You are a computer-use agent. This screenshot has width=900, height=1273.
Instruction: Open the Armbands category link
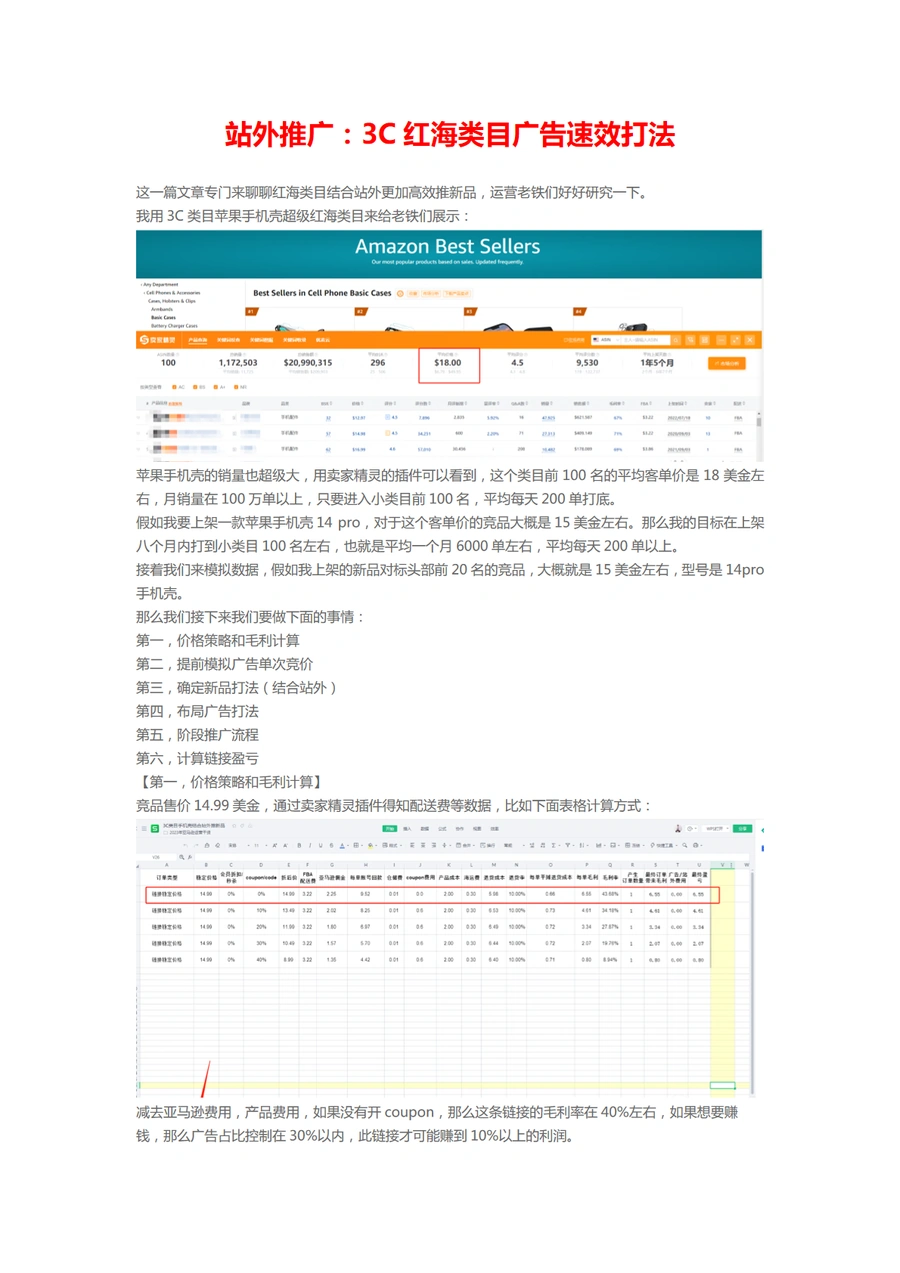pos(161,309)
